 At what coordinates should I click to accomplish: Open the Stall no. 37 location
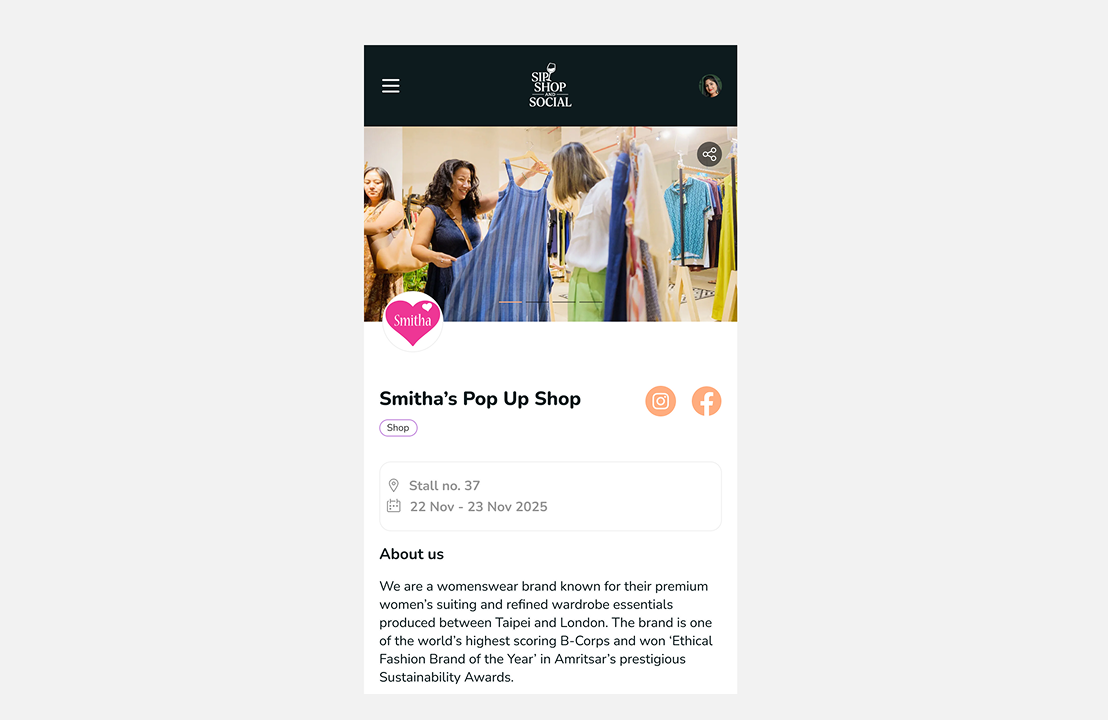pos(444,485)
